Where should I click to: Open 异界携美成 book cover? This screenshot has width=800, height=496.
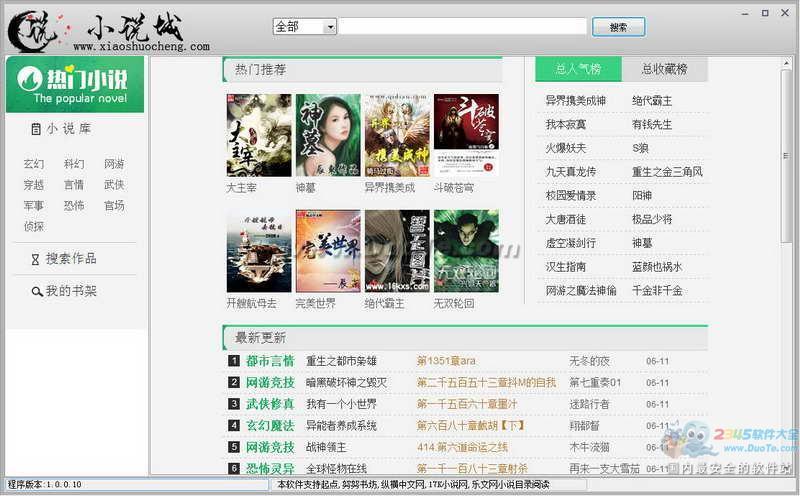pos(397,135)
